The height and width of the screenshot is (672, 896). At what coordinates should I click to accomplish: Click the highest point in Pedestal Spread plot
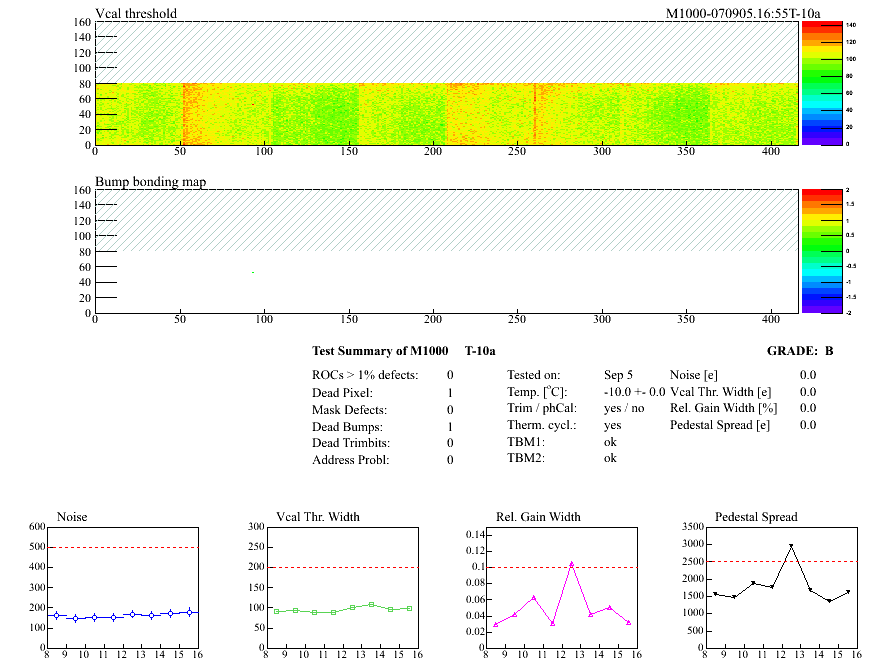click(x=791, y=546)
